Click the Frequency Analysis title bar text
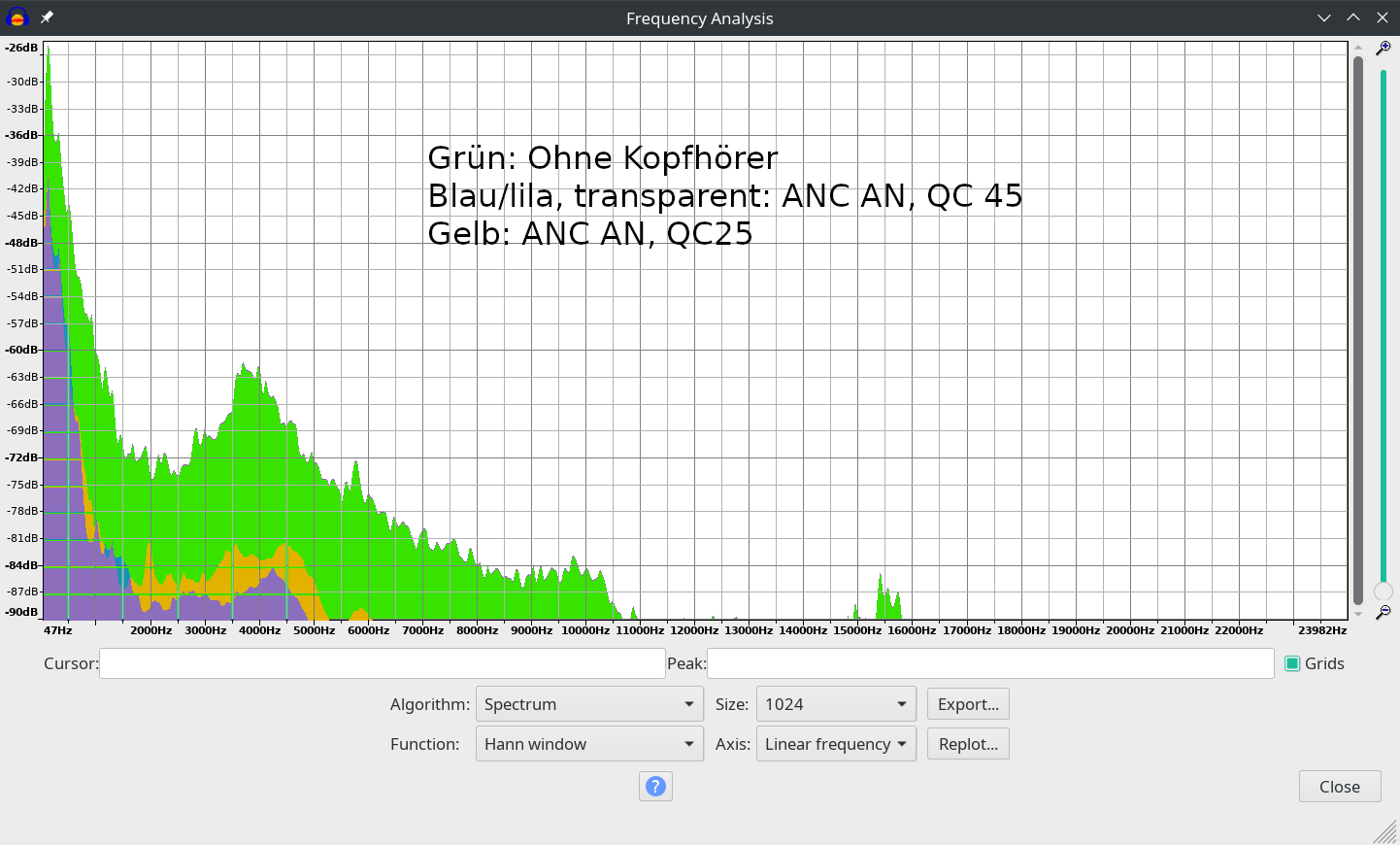 point(699,18)
